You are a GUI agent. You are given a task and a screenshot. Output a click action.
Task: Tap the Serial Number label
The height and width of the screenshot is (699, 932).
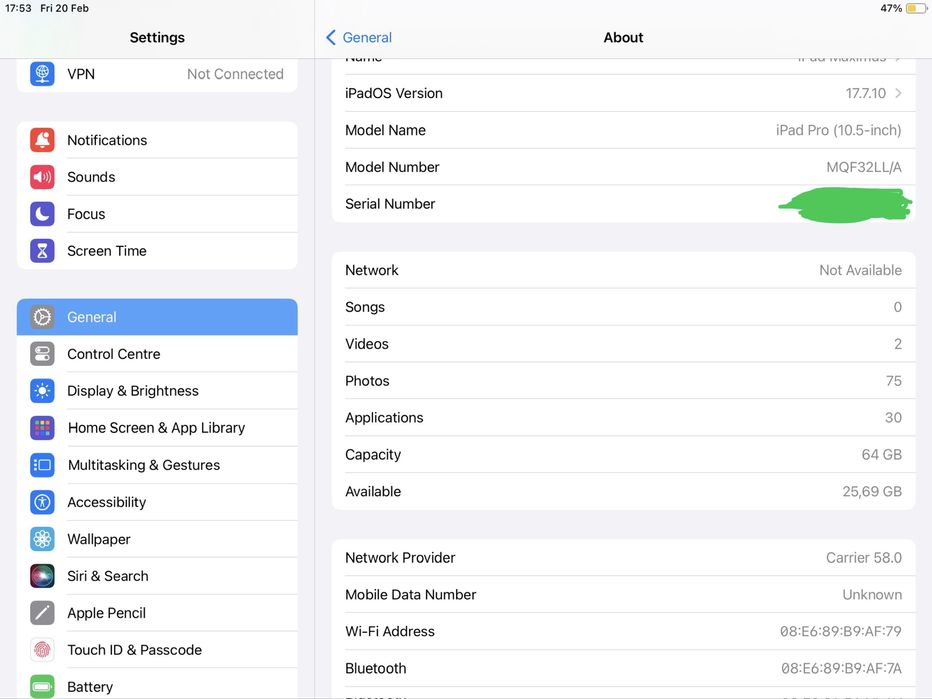pyautogui.click(x=390, y=204)
